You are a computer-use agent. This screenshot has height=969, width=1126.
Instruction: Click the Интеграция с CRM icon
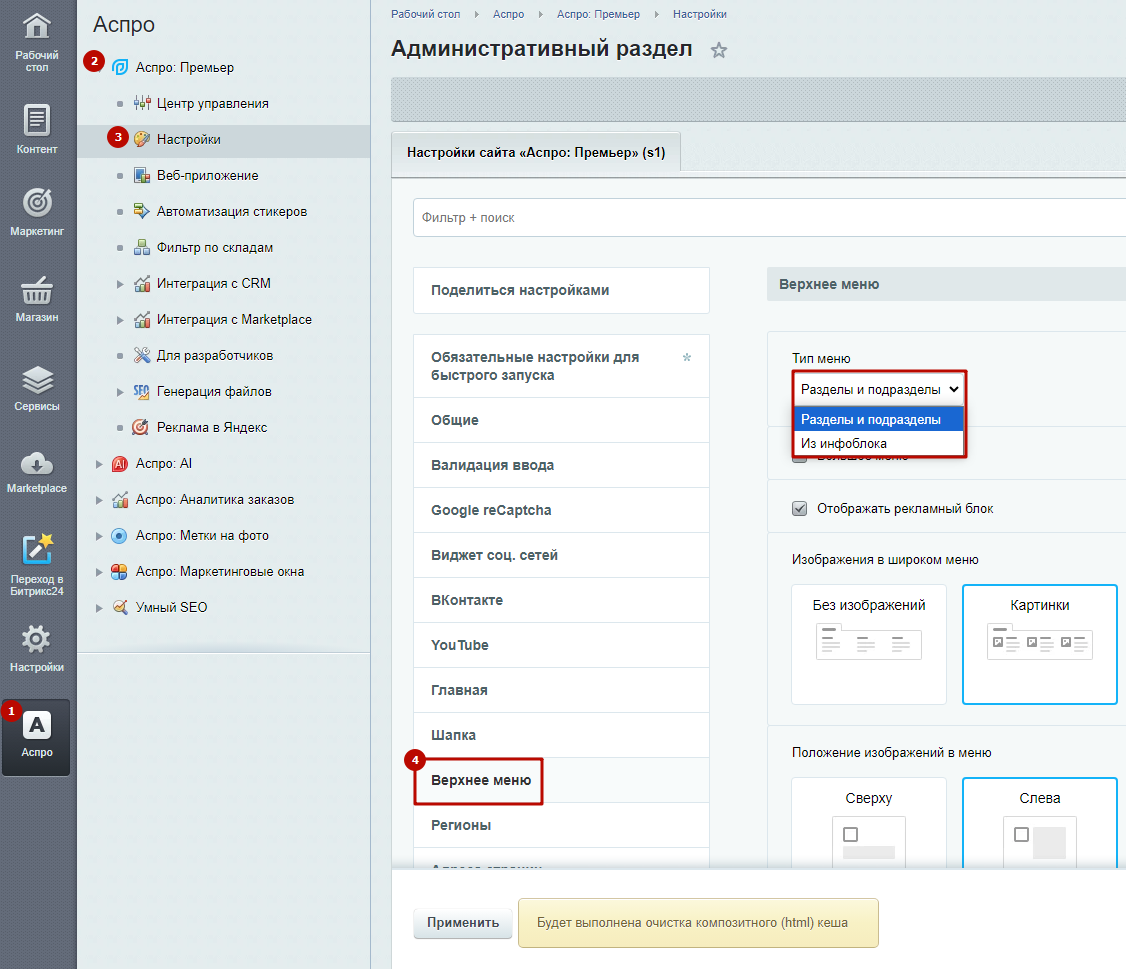pyautogui.click(x=142, y=283)
